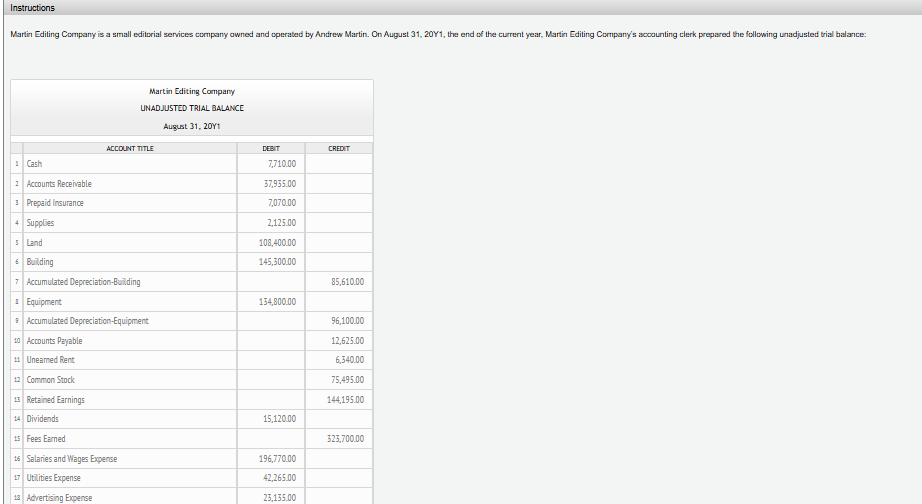This screenshot has height=504, width=922.
Task: Select the Utilities Expense account label
Action: [x=54, y=478]
